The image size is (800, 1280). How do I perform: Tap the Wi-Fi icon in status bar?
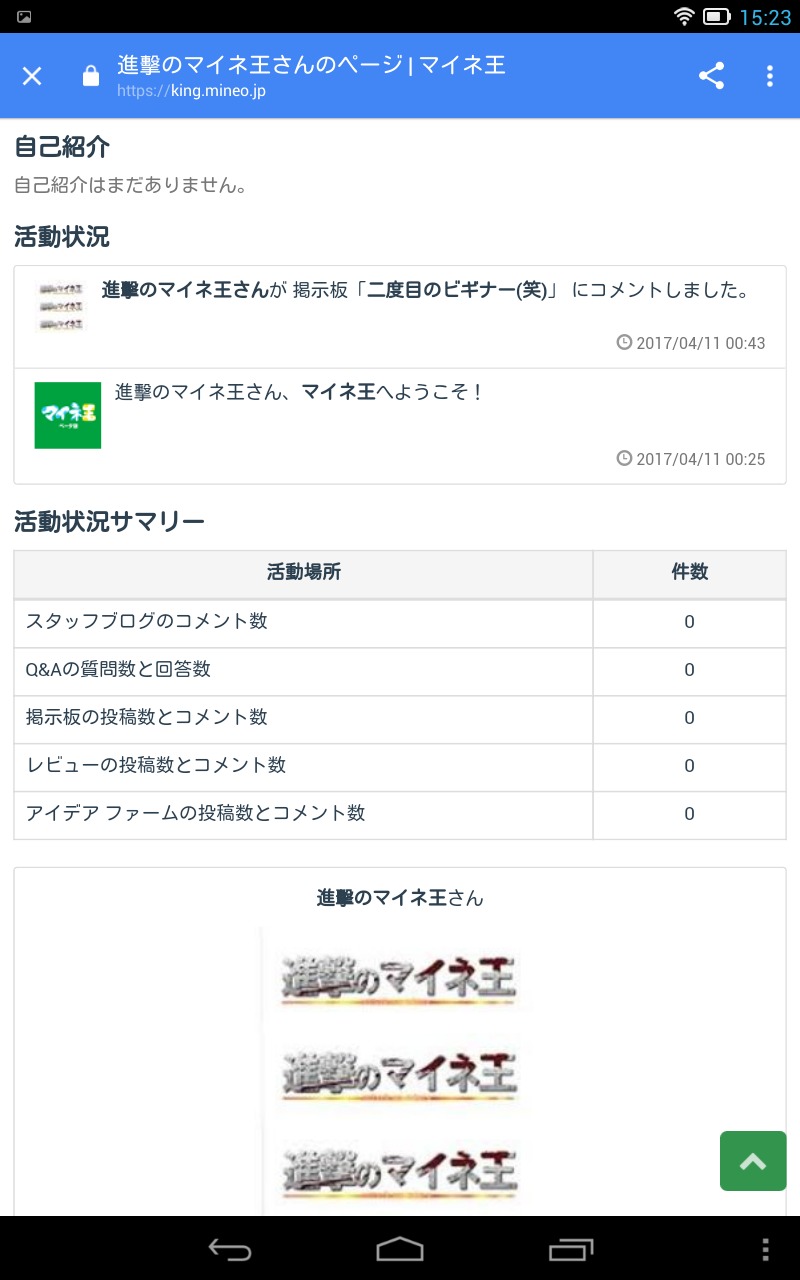684,17
